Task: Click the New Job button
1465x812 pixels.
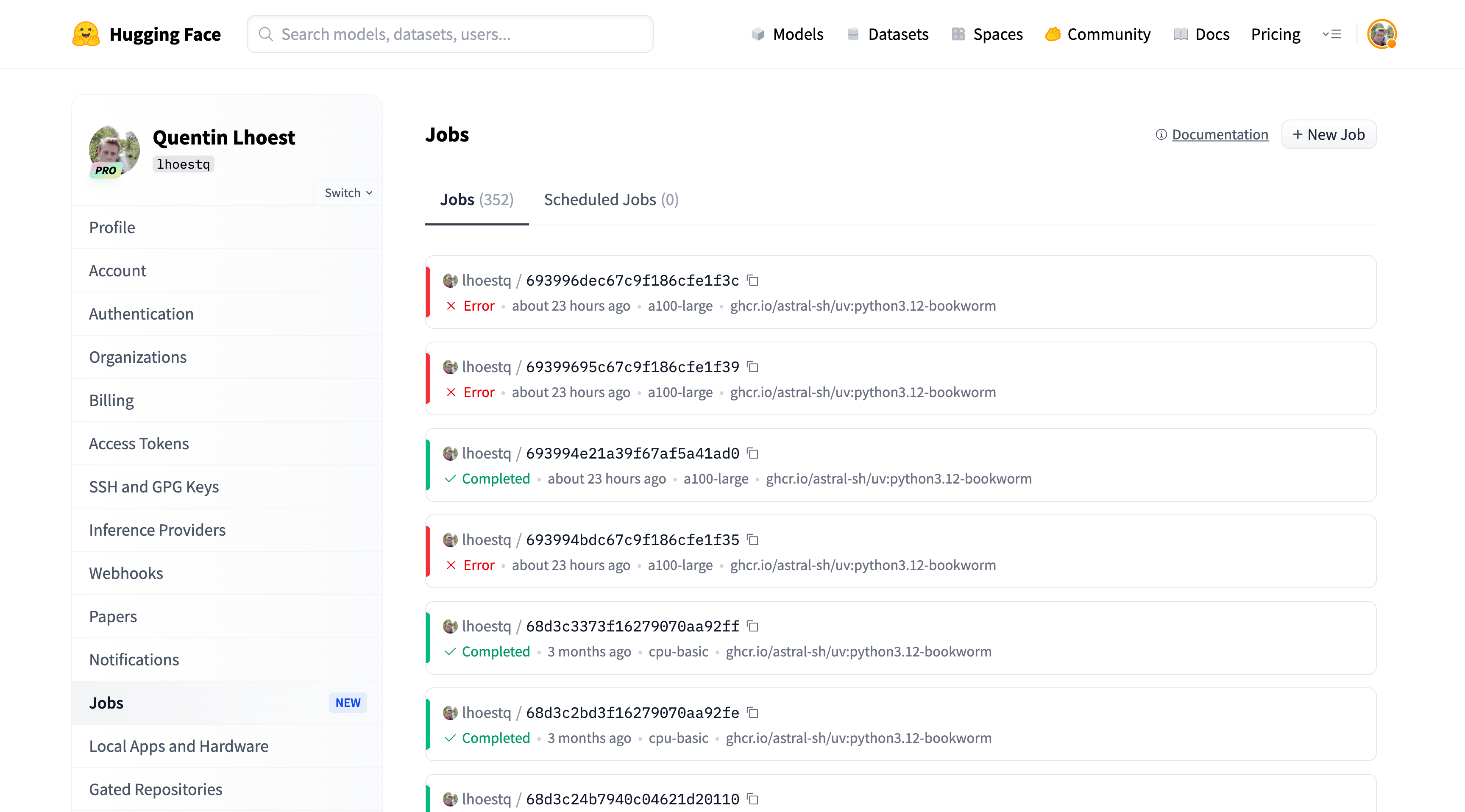Action: (x=1328, y=135)
